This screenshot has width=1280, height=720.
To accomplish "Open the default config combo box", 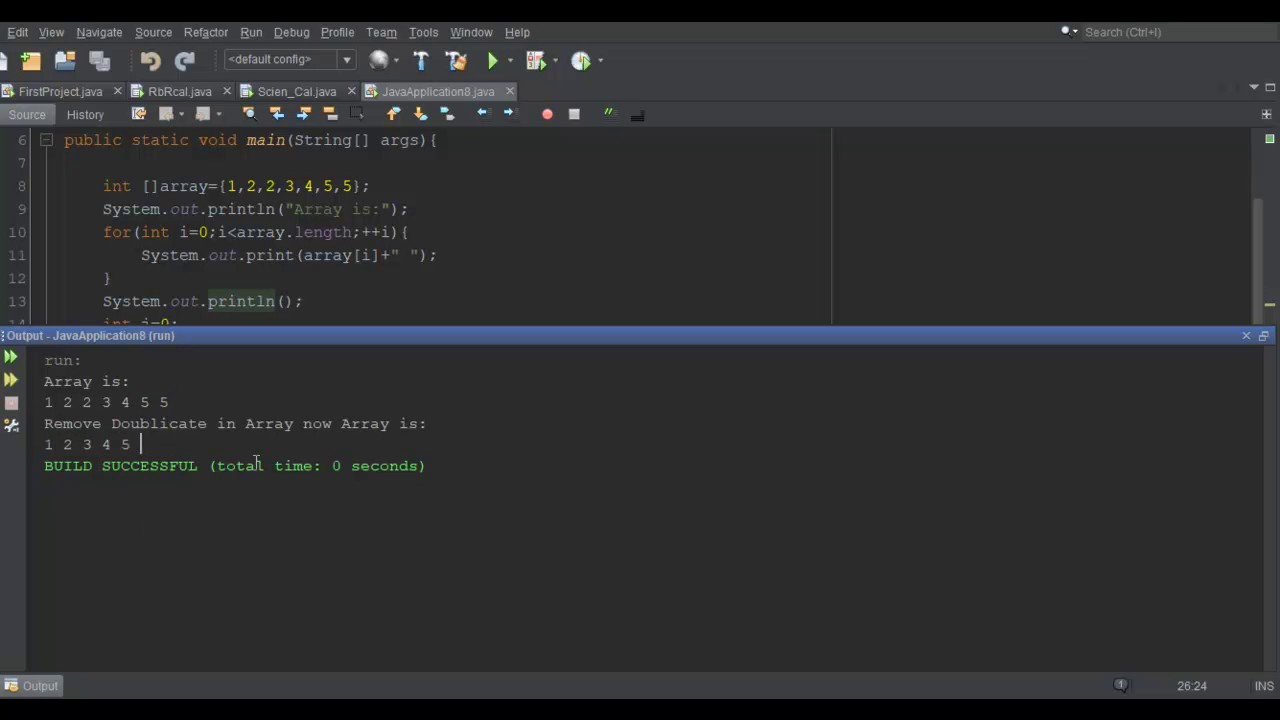I will (290, 60).
